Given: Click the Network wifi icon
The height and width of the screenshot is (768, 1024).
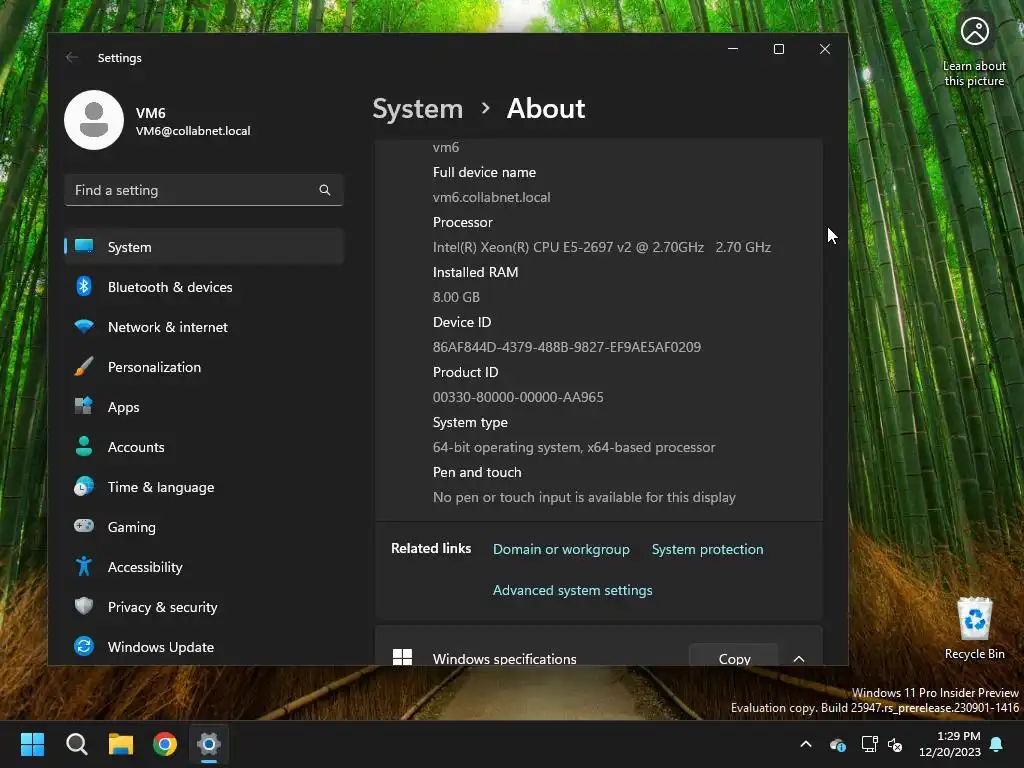Looking at the screenshot, I should tap(84, 326).
